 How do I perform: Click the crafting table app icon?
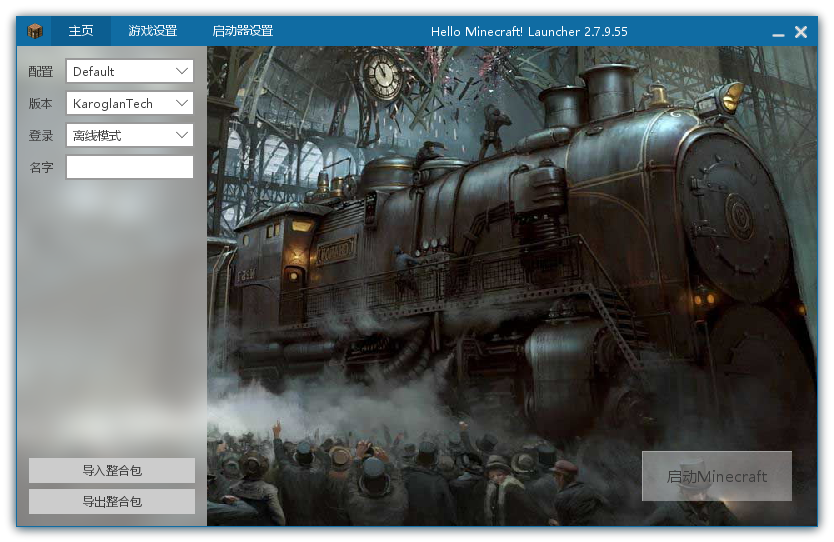(35, 31)
